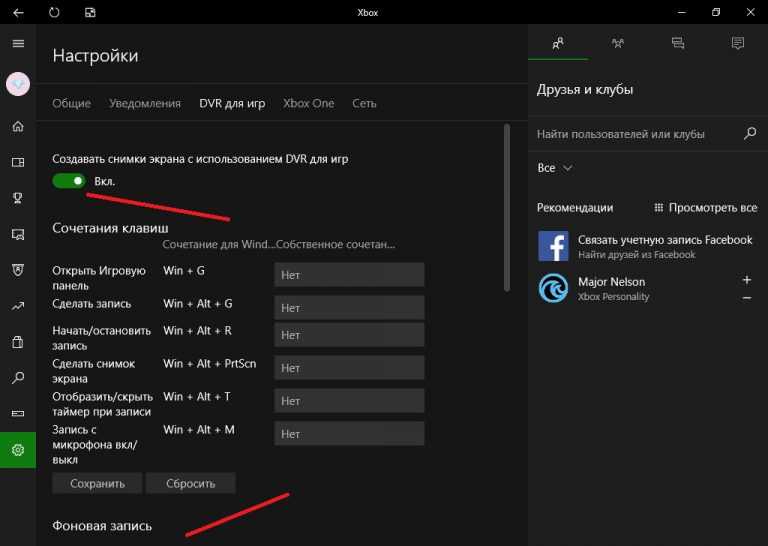Switch to Parties panel icon

tap(618, 43)
